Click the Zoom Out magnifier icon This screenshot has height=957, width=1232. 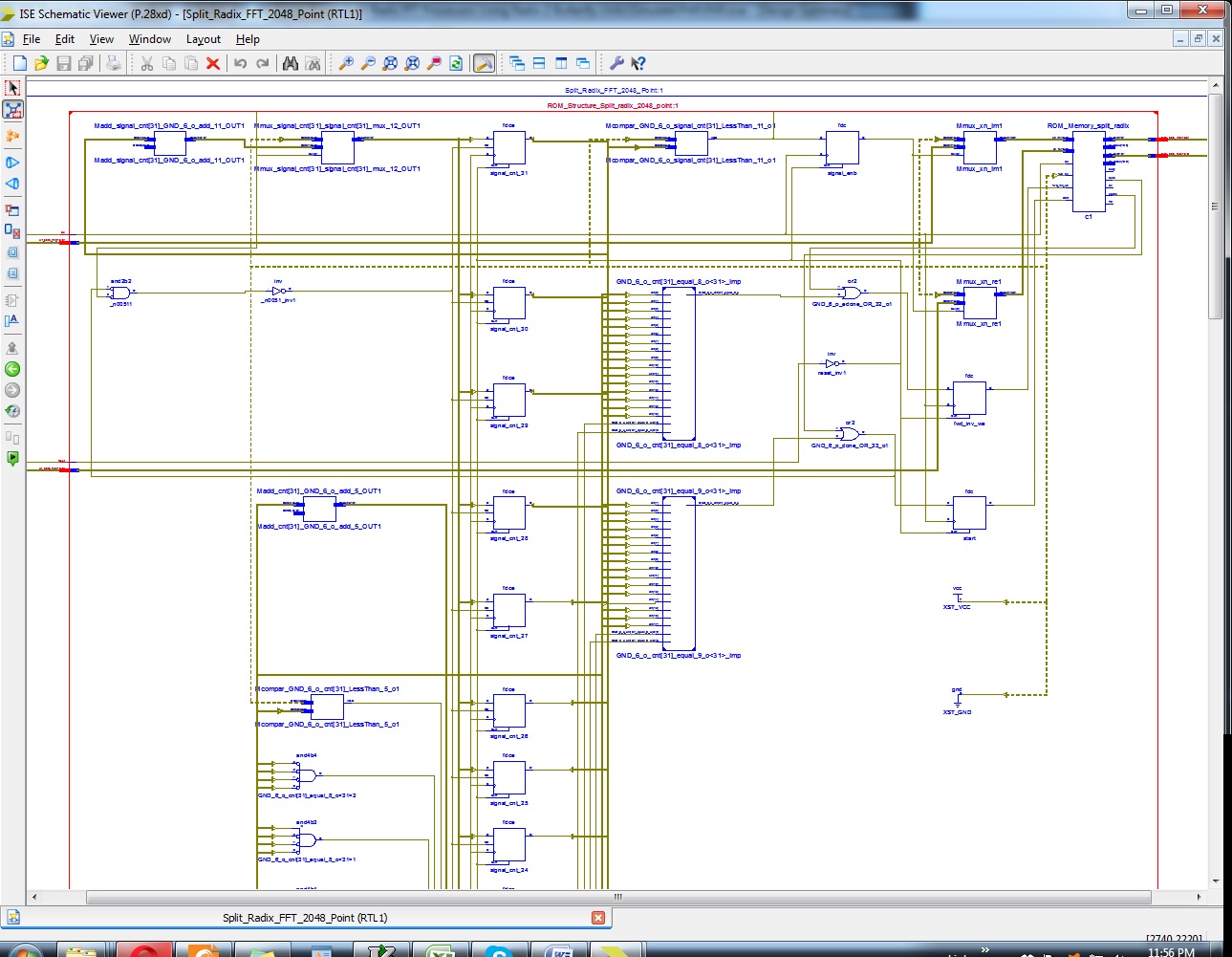click(368, 63)
